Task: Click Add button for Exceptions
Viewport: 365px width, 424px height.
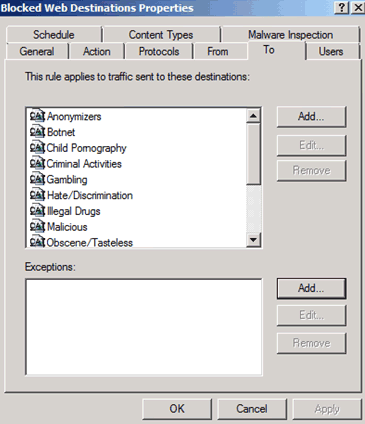Action: (311, 289)
